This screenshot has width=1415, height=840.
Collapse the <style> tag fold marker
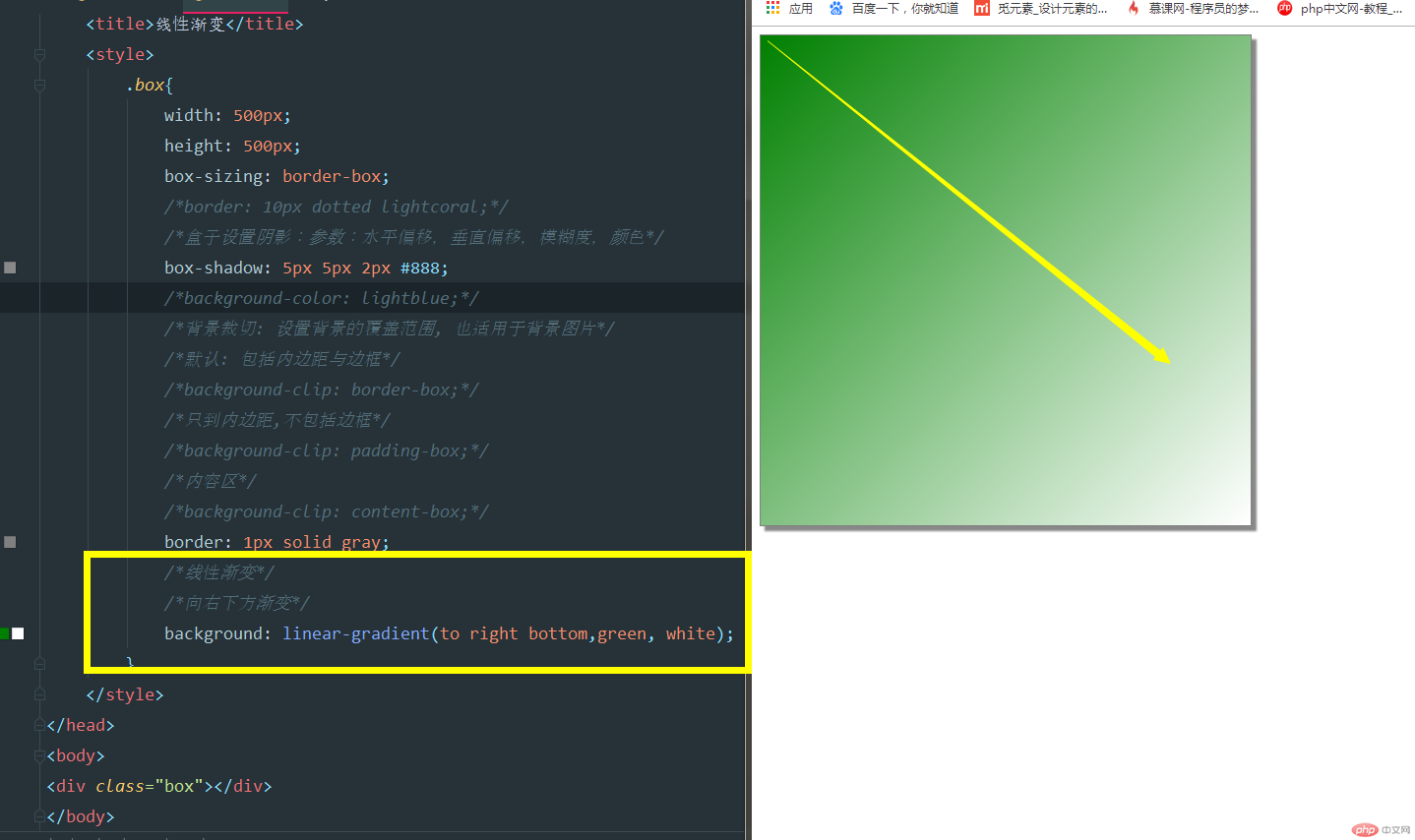pyautogui.click(x=39, y=54)
